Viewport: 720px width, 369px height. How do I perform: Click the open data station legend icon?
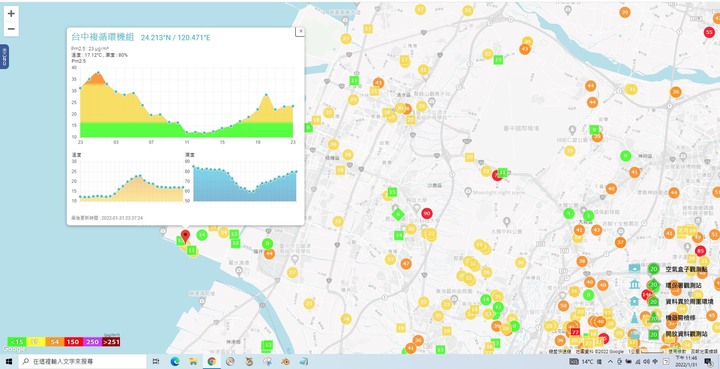[x=635, y=334]
